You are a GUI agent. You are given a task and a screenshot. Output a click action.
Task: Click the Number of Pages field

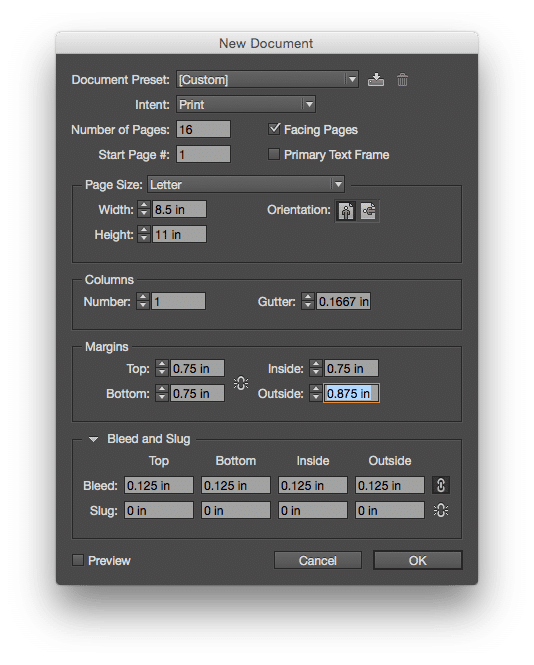point(204,129)
